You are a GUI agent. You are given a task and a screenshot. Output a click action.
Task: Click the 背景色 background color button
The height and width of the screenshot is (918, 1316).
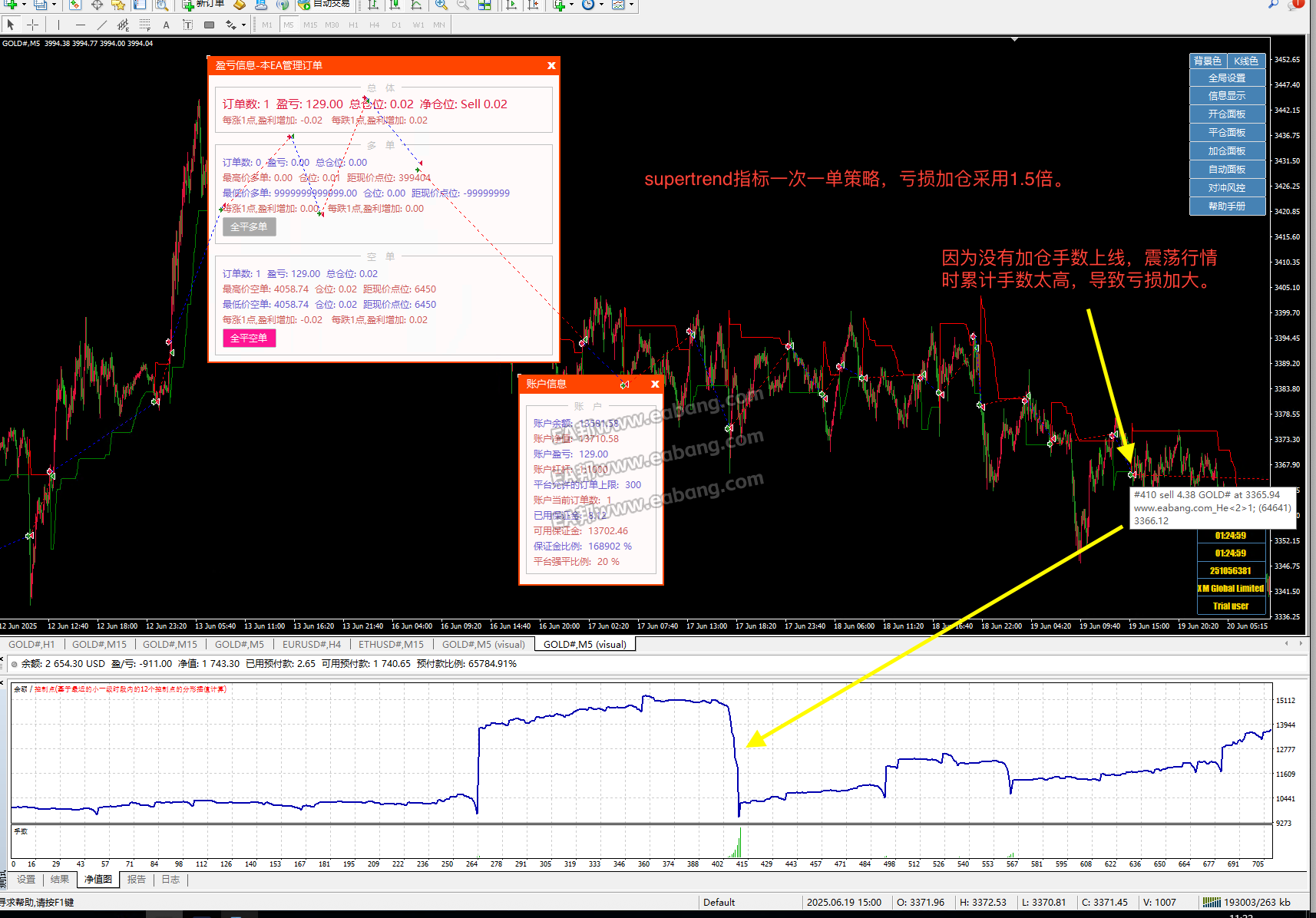[1208, 61]
